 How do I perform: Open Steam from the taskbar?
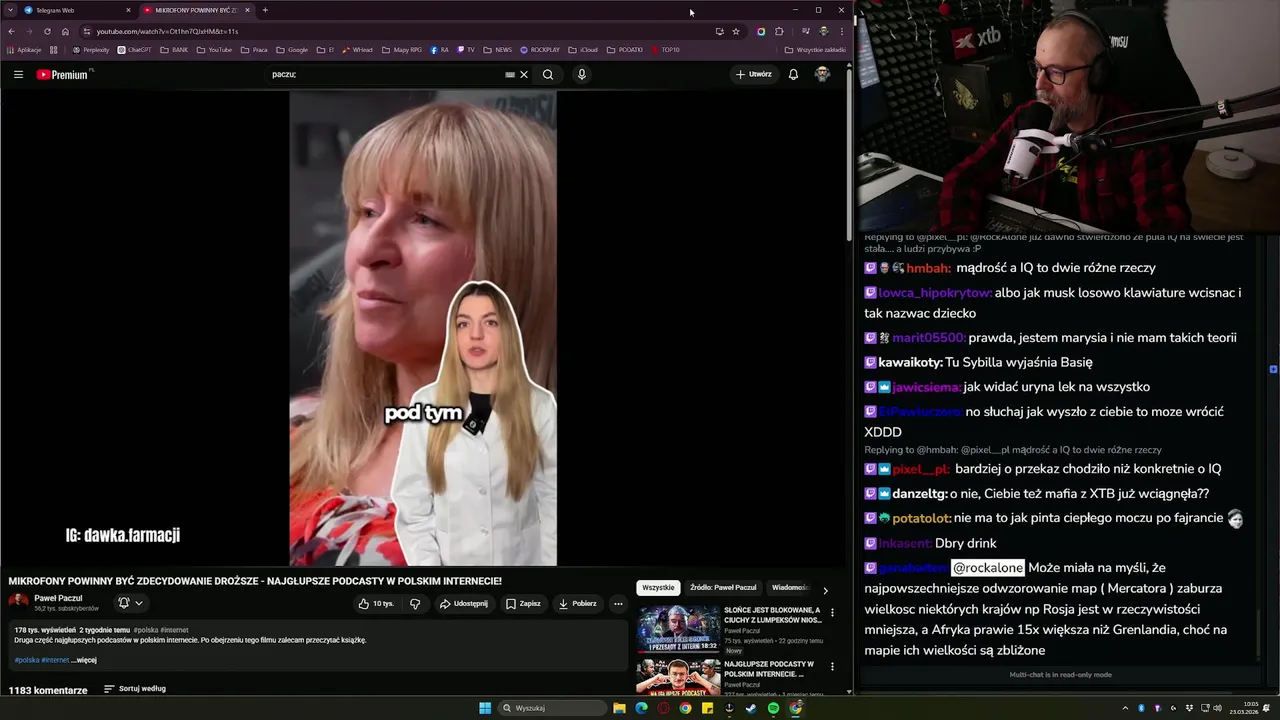tap(751, 708)
